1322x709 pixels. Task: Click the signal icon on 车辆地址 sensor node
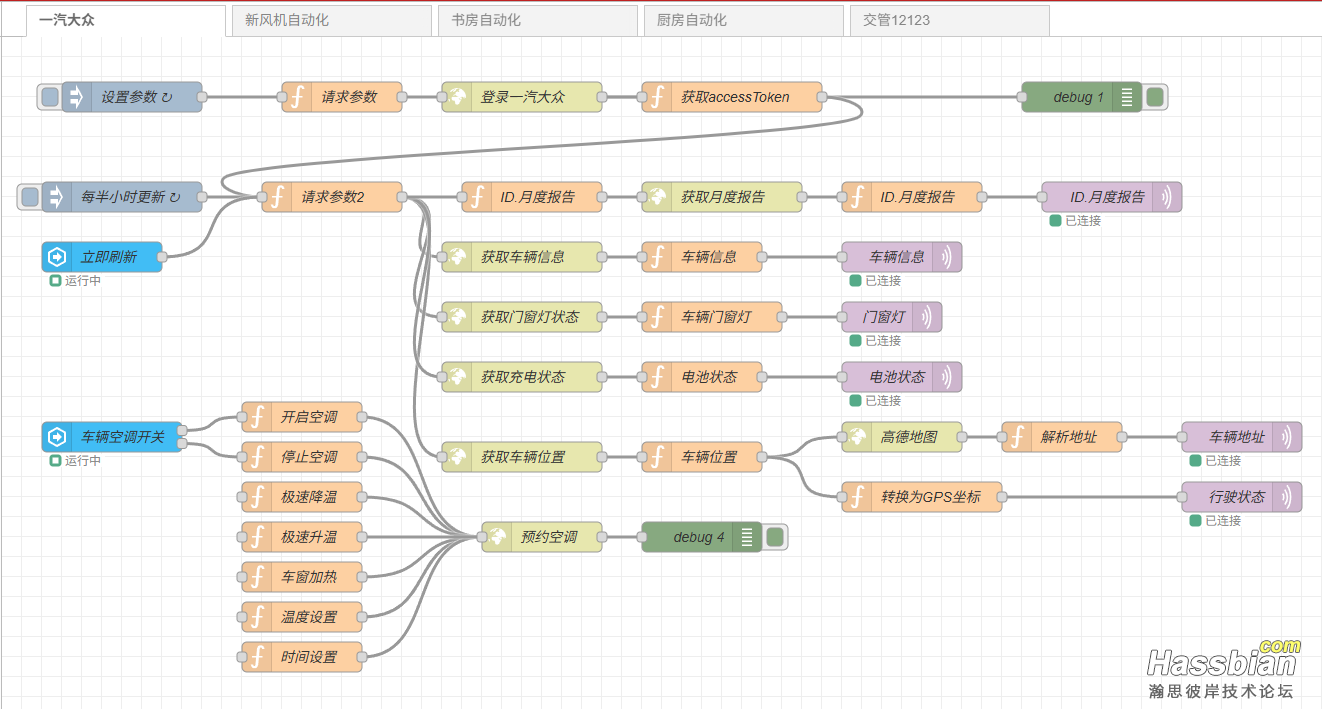[1286, 437]
